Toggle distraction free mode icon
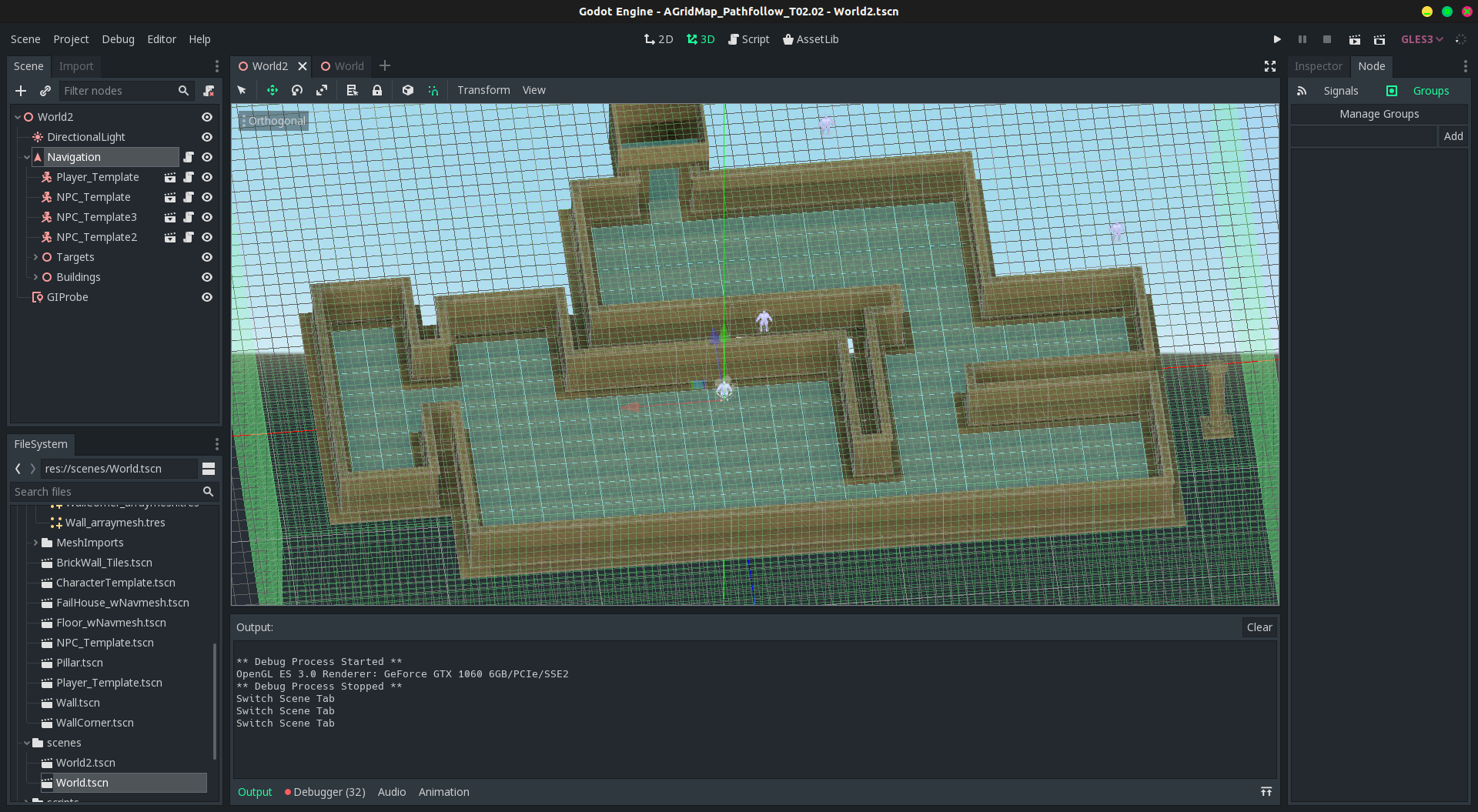The width and height of the screenshot is (1478, 812). 1270,66
